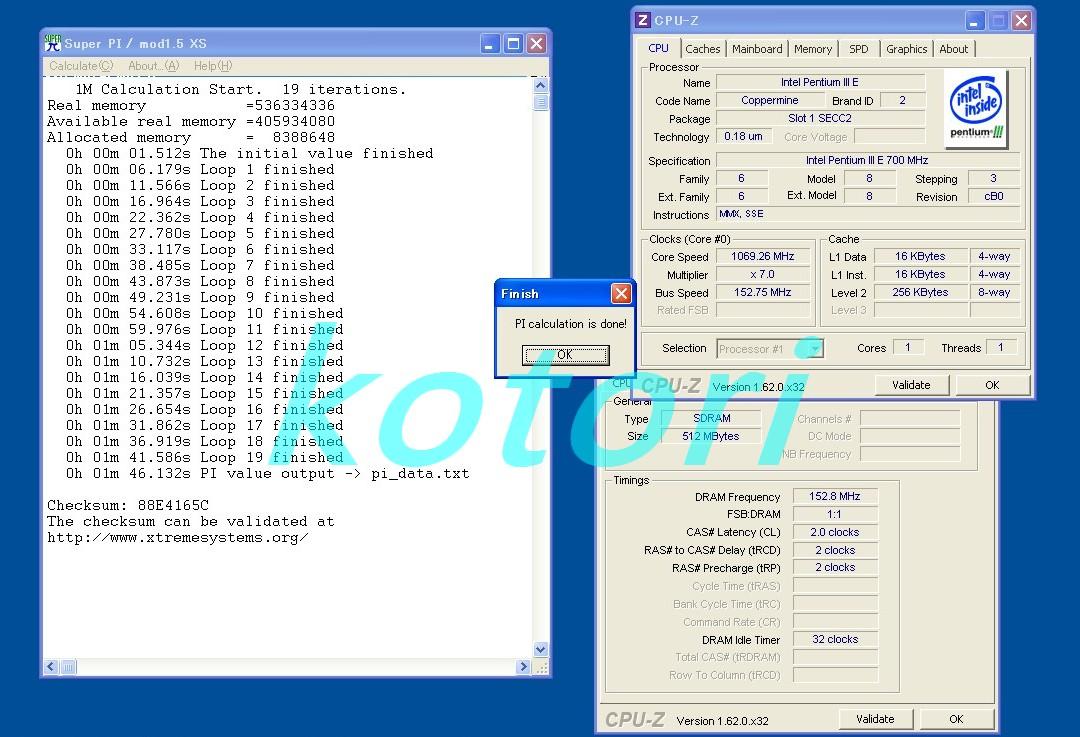Click the Specification Intel Pentium III E 700 MHz
This screenshot has height=737, width=1080.
coord(868,160)
